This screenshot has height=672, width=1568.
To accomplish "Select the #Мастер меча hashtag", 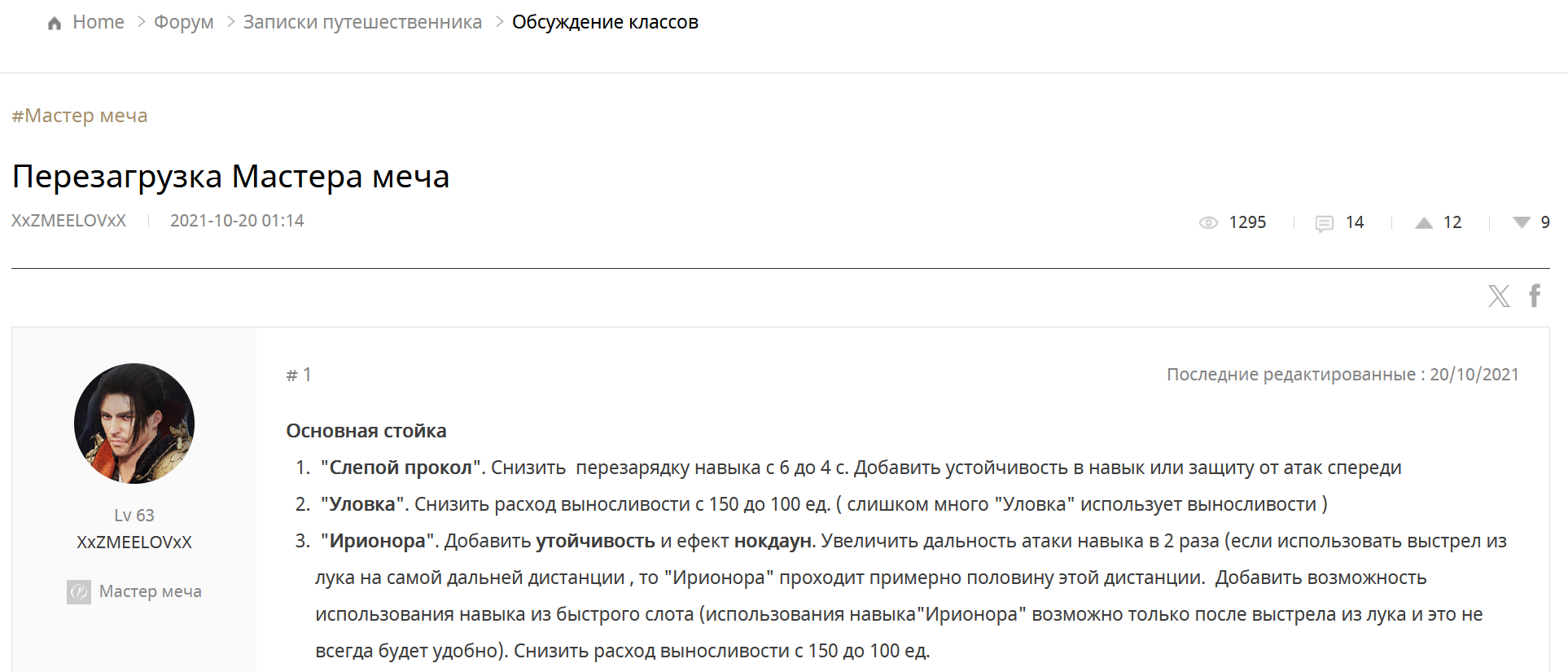I will [x=80, y=116].
